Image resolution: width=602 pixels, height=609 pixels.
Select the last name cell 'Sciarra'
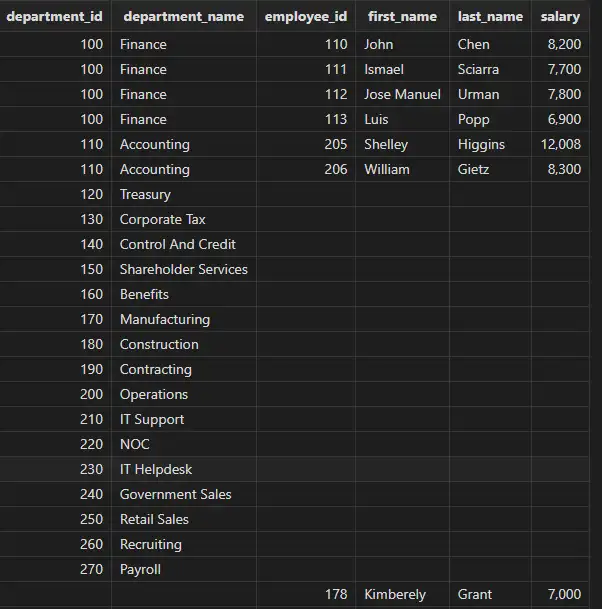click(490, 69)
